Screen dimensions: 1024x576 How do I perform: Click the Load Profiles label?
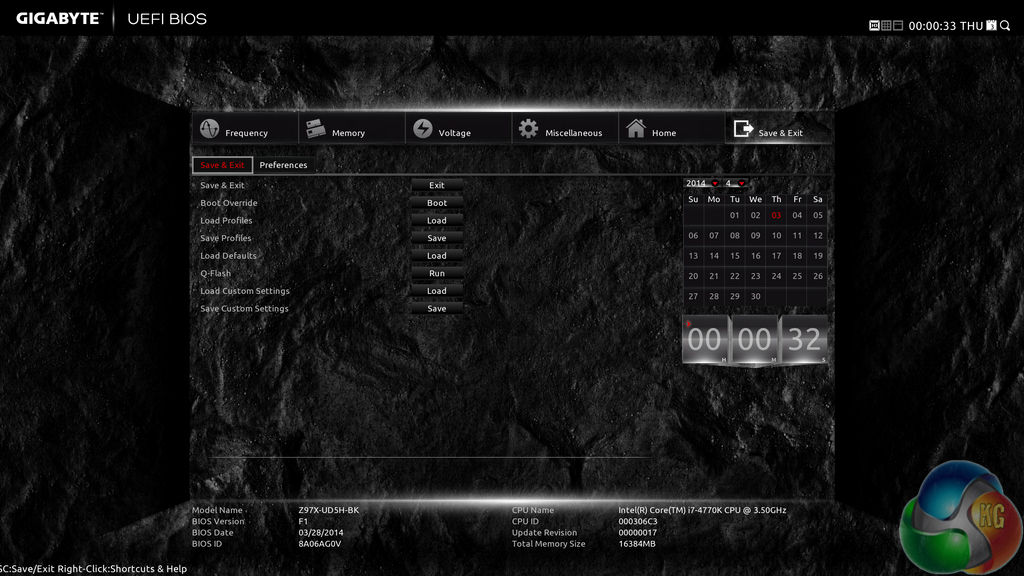[226, 221]
